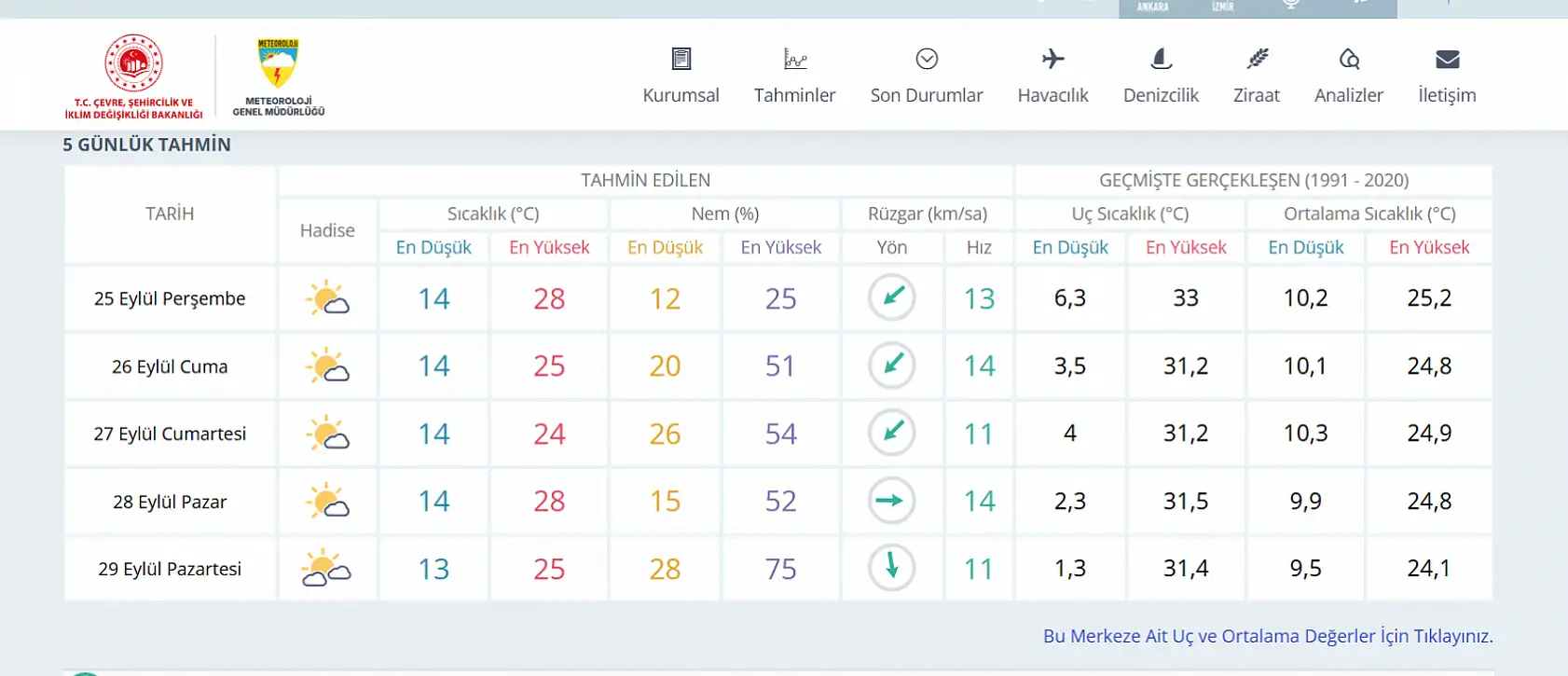This screenshot has width=1568, height=676.
Task: Select the ANKARA city shortcut in top bar
Action: tap(1152, 7)
